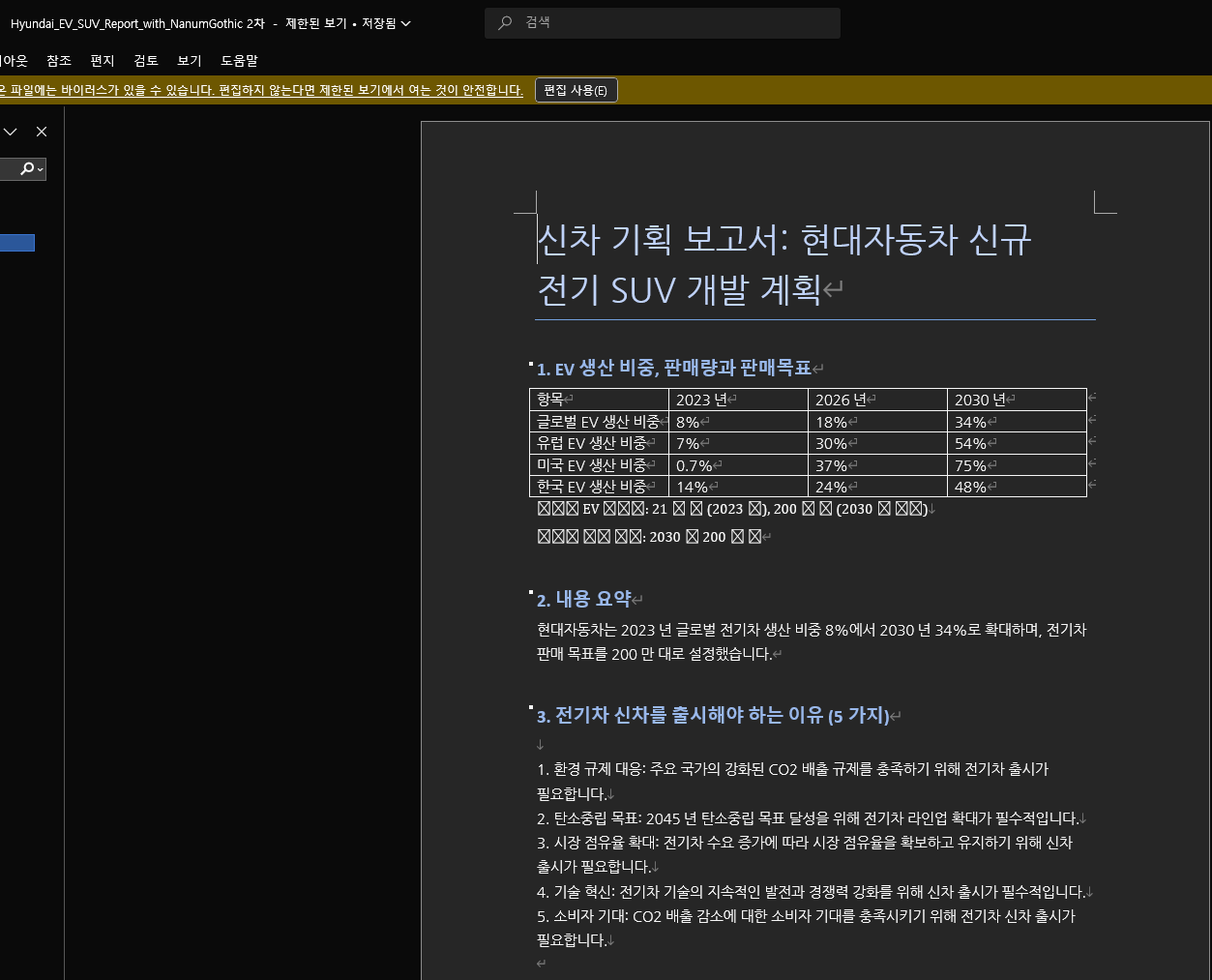Click list item 3. 시장 점유율 확대
The width and height of the screenshot is (1212, 980).
point(805,854)
